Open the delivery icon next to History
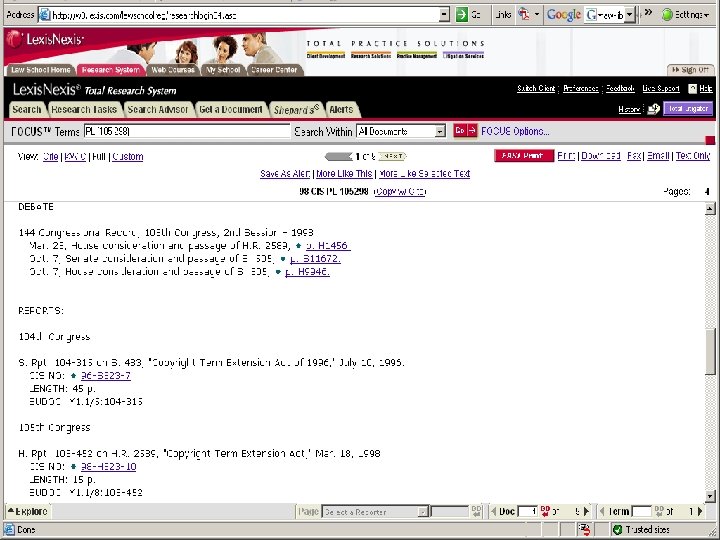This screenshot has height=540, width=720. pos(653,109)
